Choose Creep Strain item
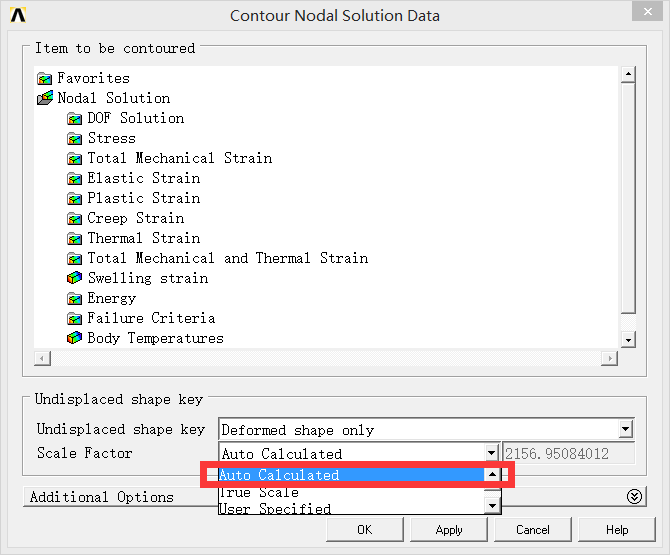Image resolution: width=670 pixels, height=555 pixels. (x=135, y=218)
